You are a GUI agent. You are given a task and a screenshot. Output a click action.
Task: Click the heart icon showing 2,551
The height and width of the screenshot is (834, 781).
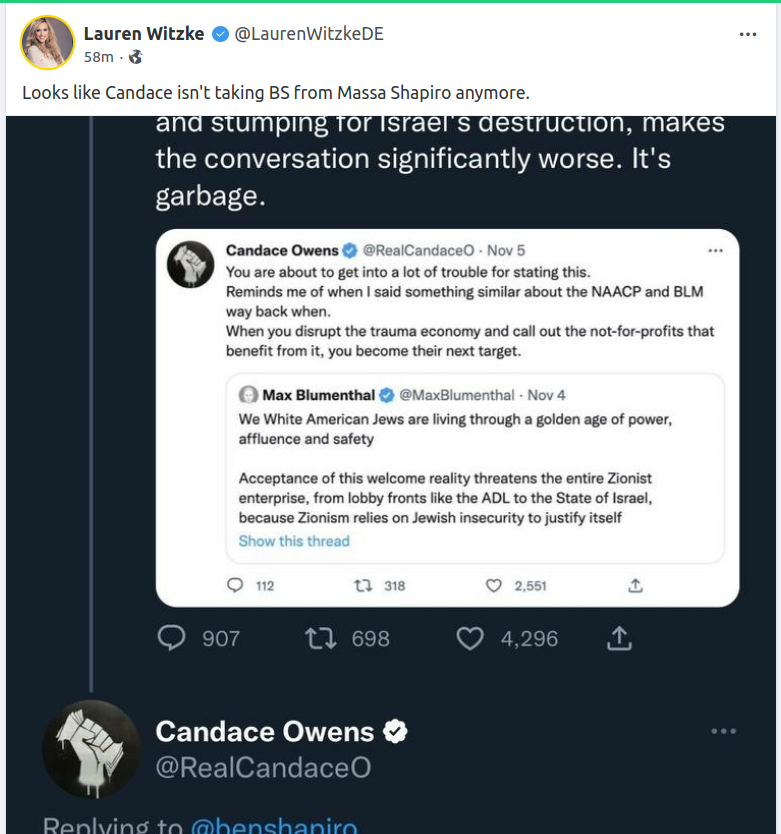point(493,585)
